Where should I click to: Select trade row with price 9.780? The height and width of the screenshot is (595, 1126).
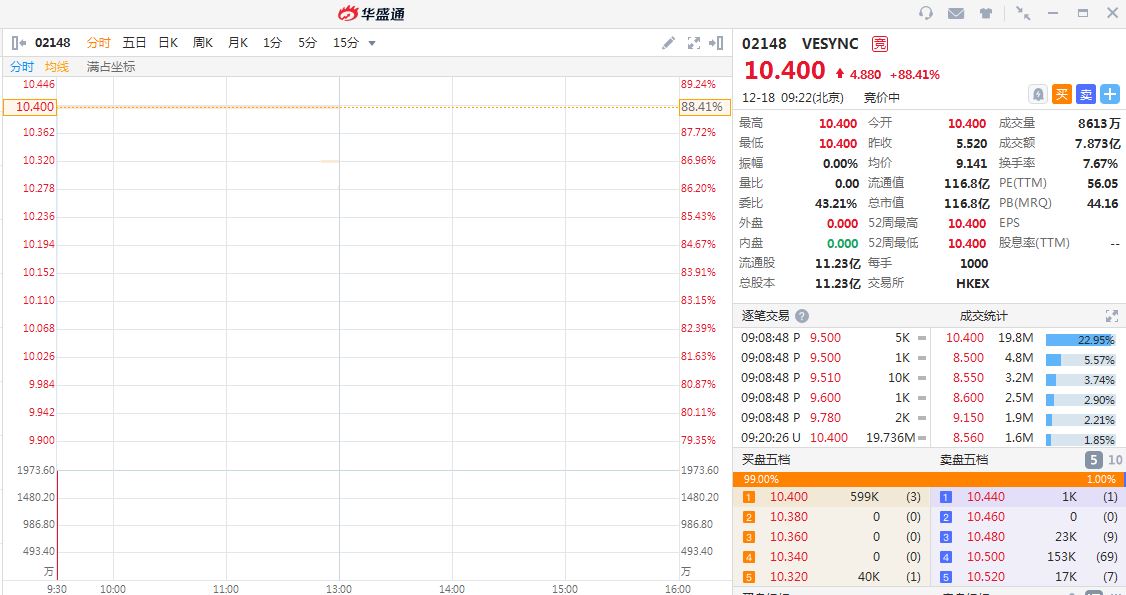coord(833,417)
